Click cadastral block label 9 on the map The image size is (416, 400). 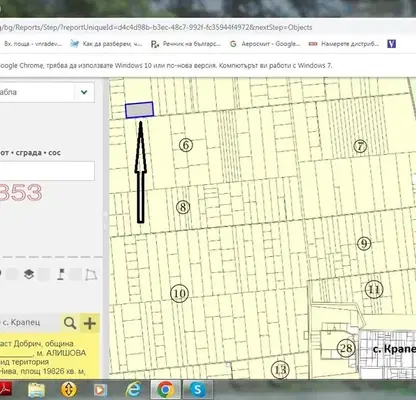click(364, 244)
